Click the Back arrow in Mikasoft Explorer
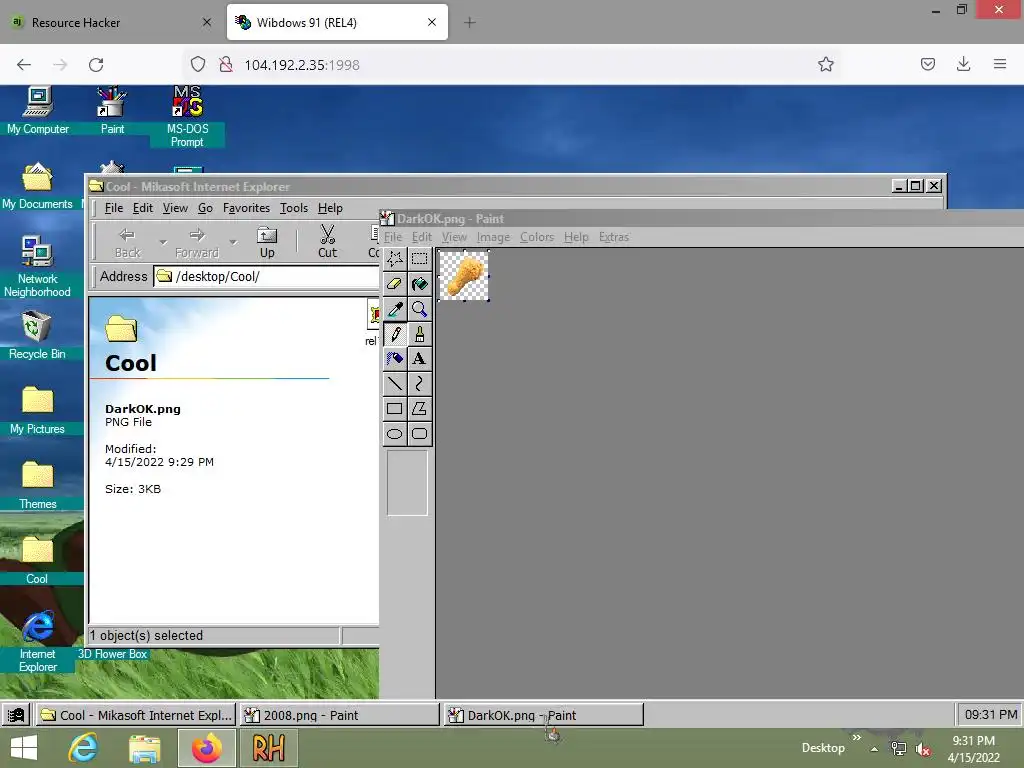1024x768 pixels. [x=127, y=242]
